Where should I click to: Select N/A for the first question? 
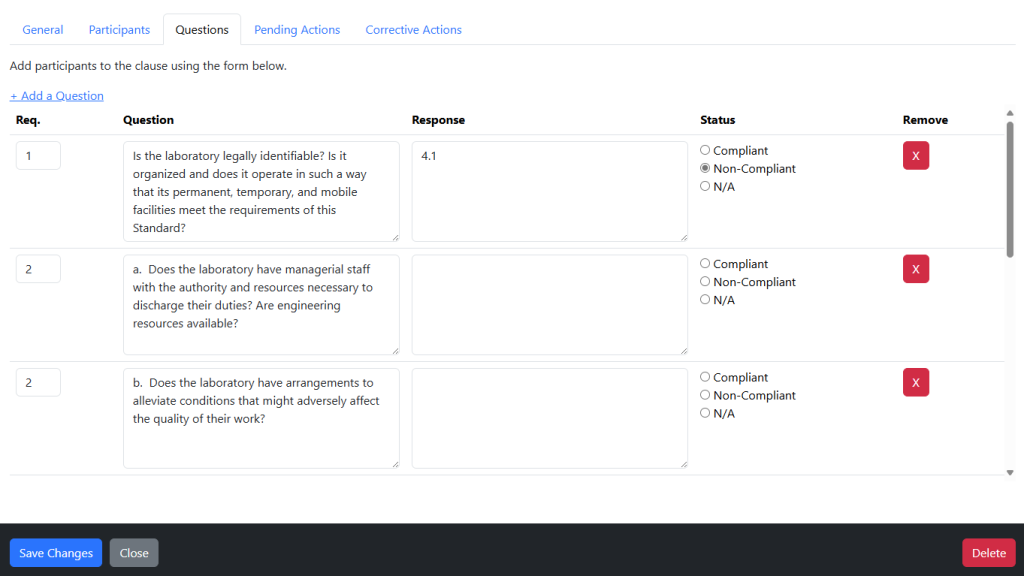(x=705, y=186)
